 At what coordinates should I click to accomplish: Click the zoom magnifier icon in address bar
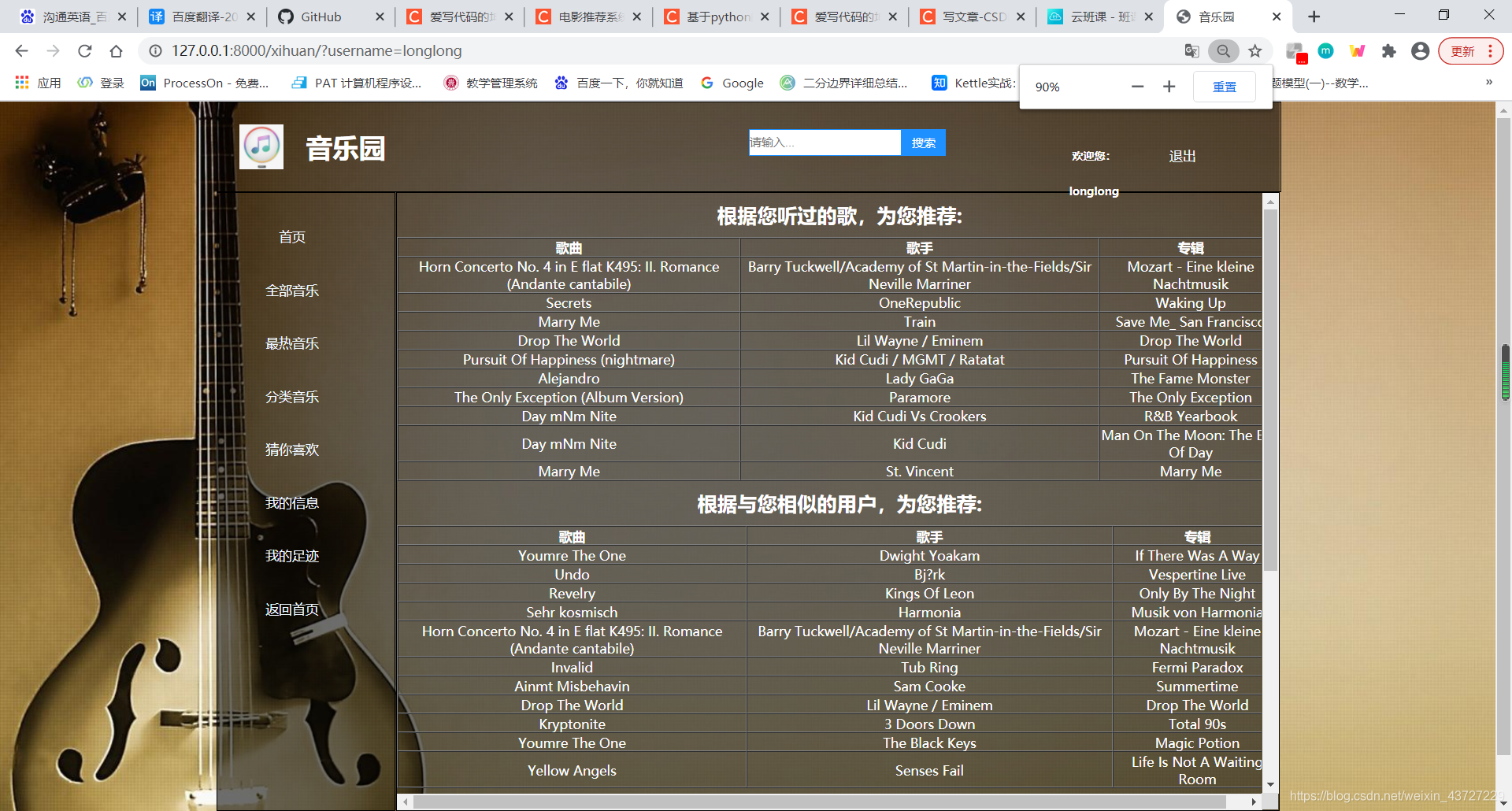1223,51
